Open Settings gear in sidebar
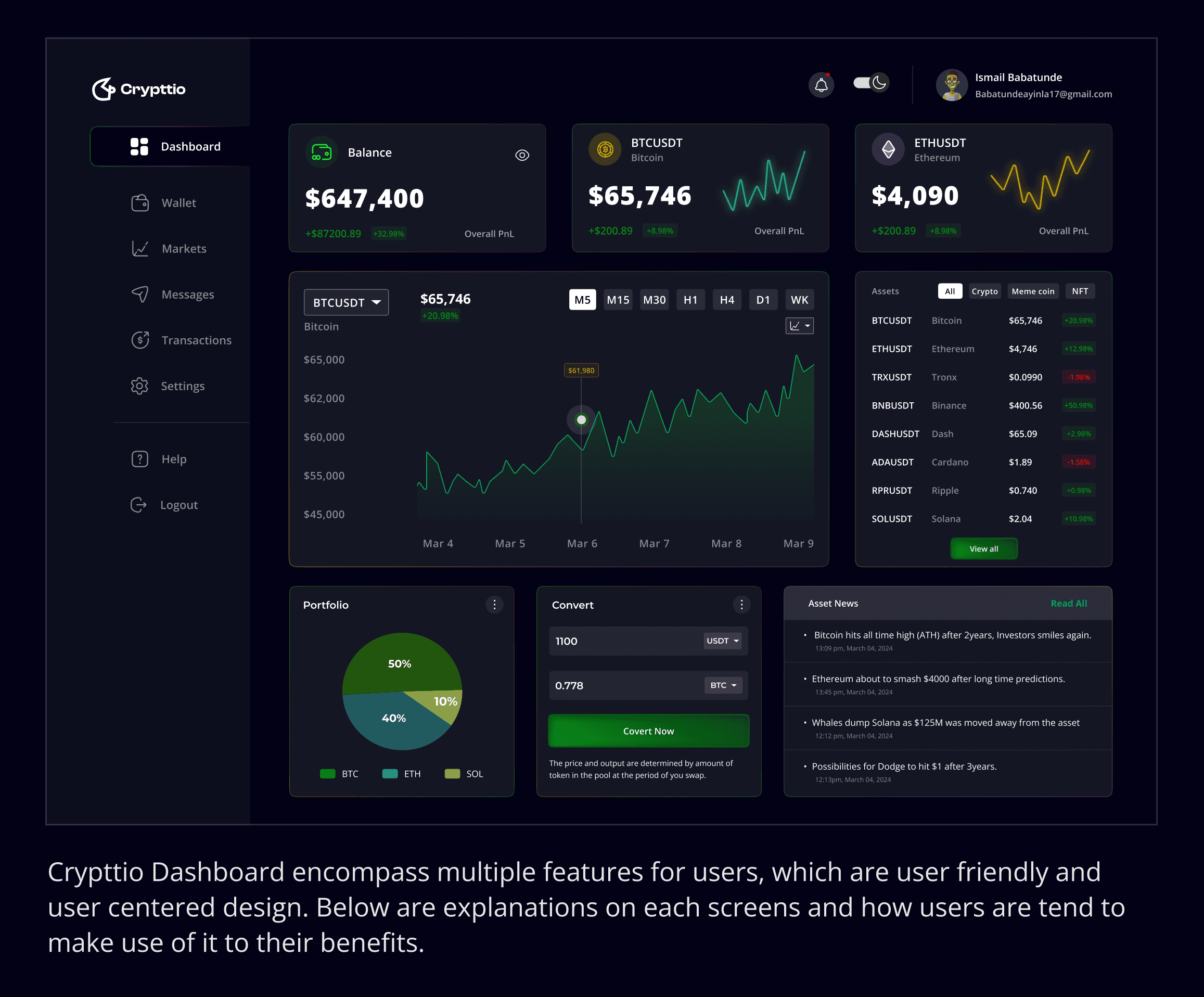The image size is (1204, 997). (x=139, y=386)
